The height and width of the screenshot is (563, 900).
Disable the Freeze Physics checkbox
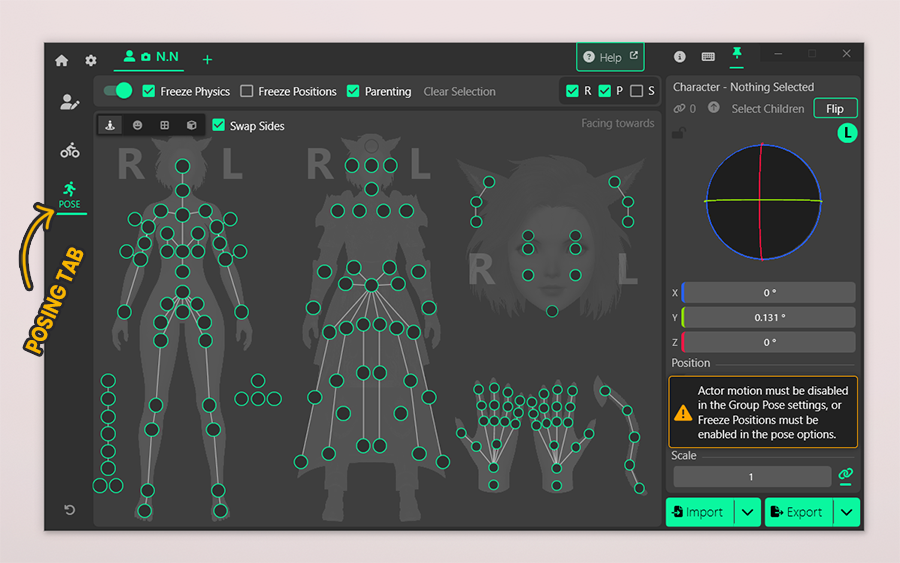(149, 91)
